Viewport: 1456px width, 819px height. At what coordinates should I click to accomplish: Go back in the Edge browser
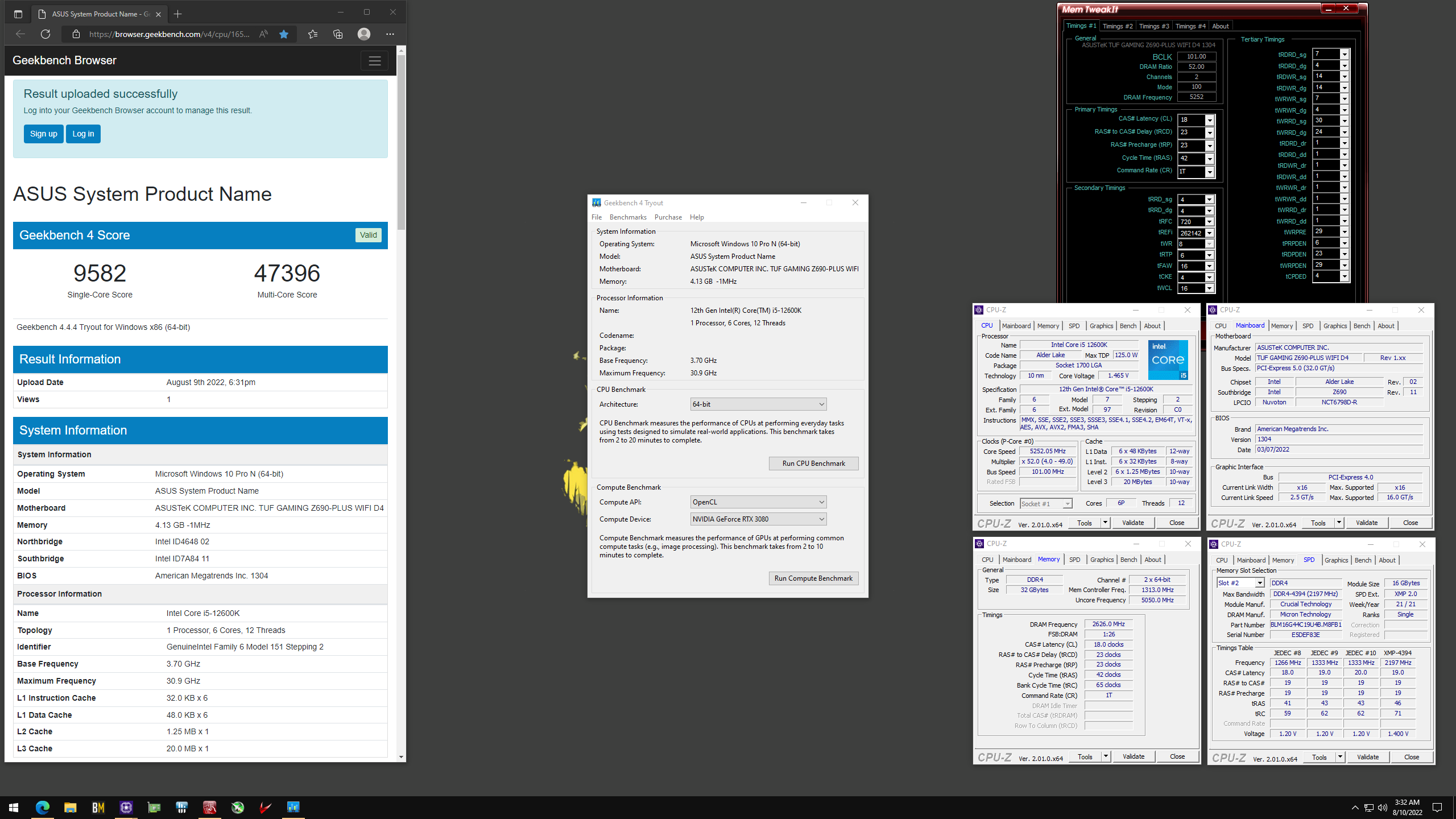point(20,34)
